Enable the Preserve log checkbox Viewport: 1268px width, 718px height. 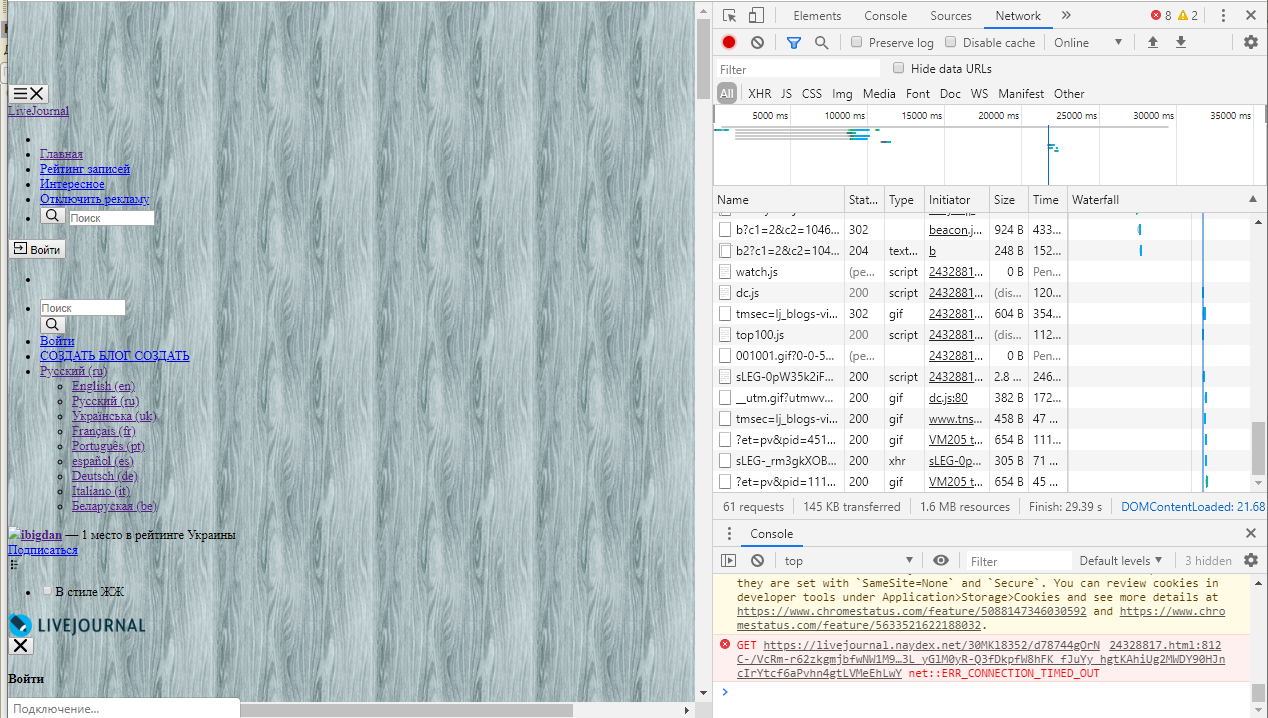[857, 42]
